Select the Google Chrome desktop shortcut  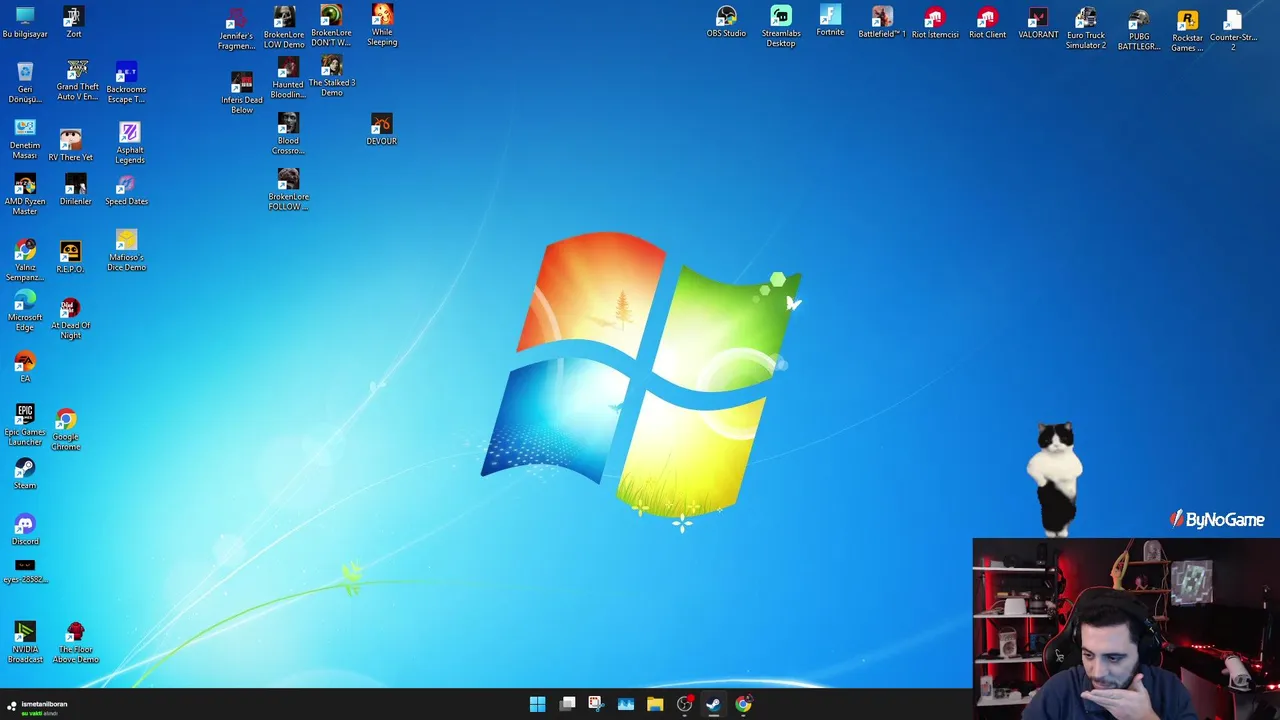(x=66, y=430)
